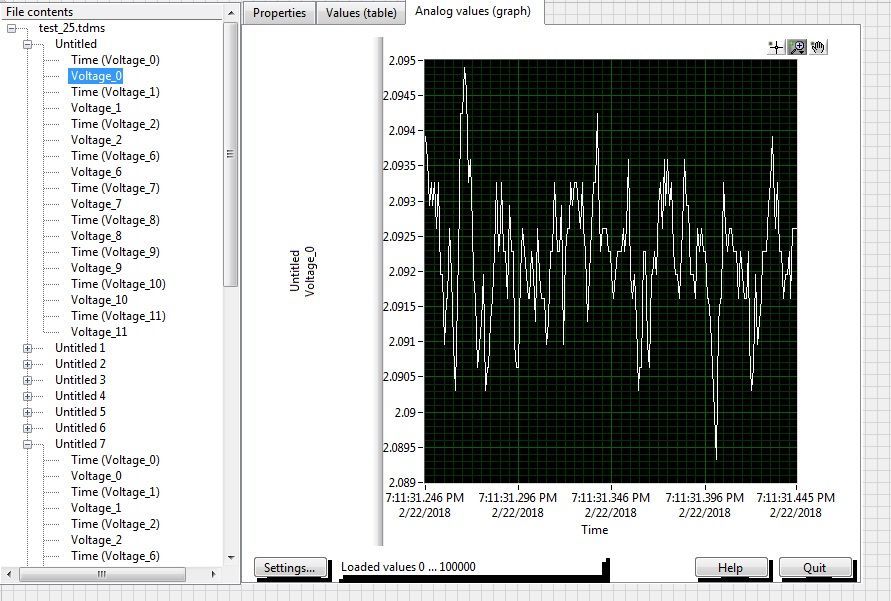Viewport: 891px width, 601px height.
Task: Open the Values (table) tab
Action: (361, 12)
